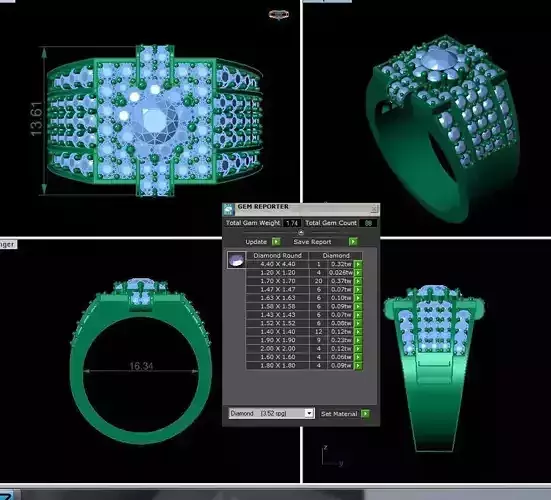Click the count 9 cell in the 1.90 row
Viewport: 551px width, 500px height.
[319, 340]
